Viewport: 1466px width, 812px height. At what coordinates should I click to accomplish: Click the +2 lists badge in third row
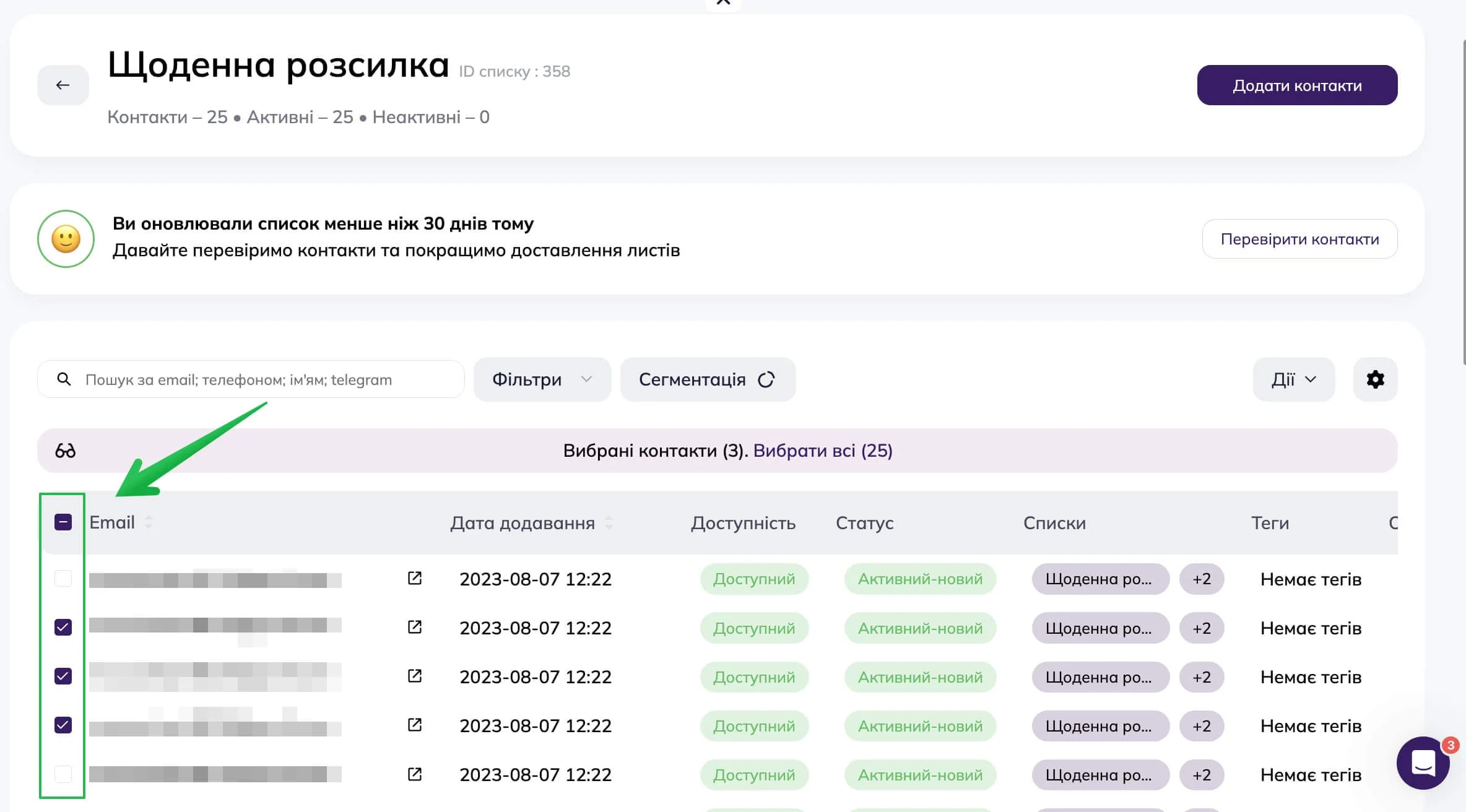[1202, 676]
